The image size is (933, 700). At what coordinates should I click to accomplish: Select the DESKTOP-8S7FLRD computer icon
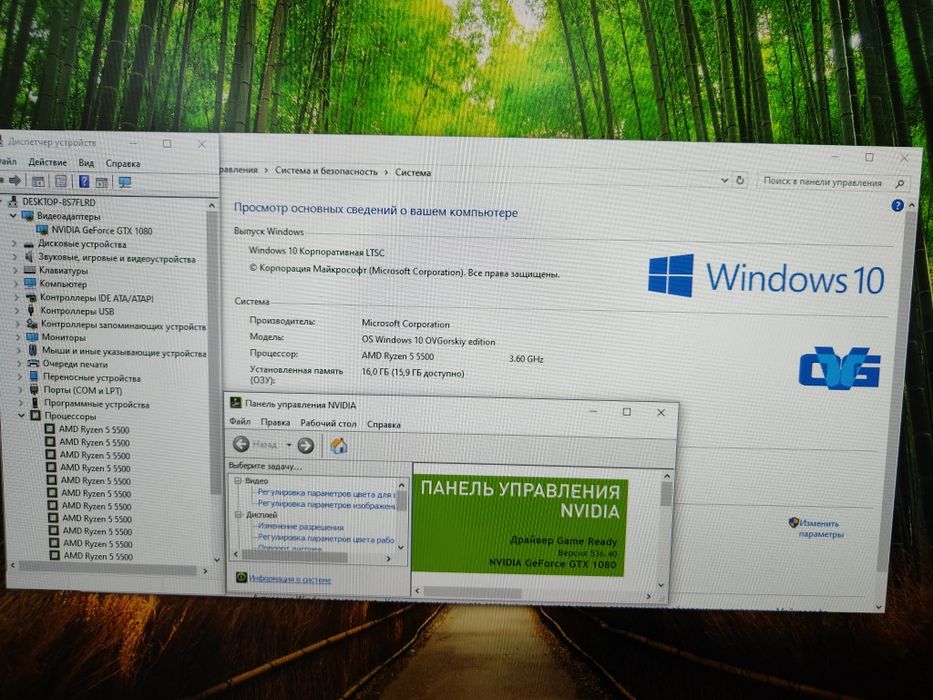pos(12,202)
